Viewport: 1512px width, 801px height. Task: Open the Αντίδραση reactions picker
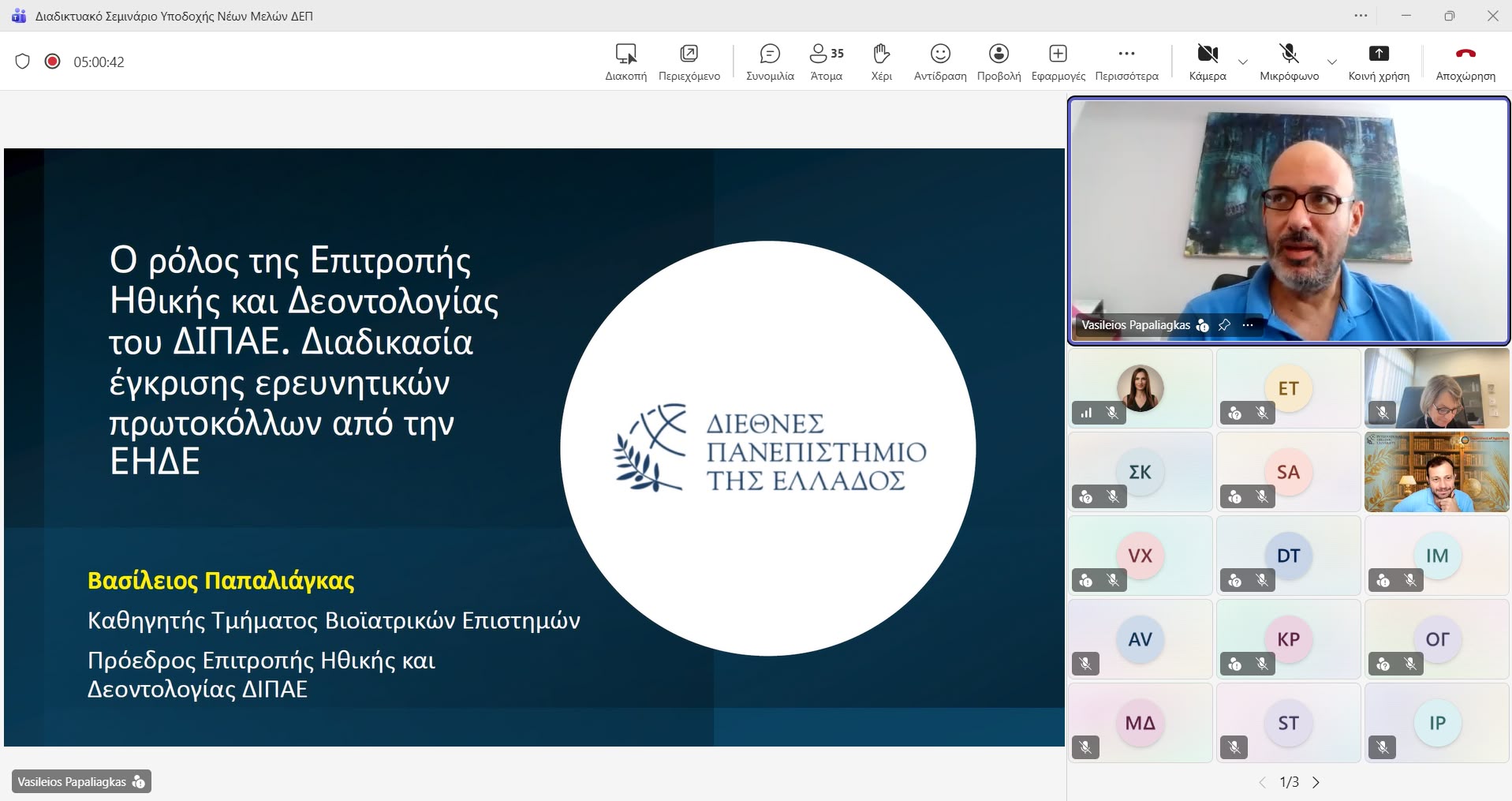point(940,62)
